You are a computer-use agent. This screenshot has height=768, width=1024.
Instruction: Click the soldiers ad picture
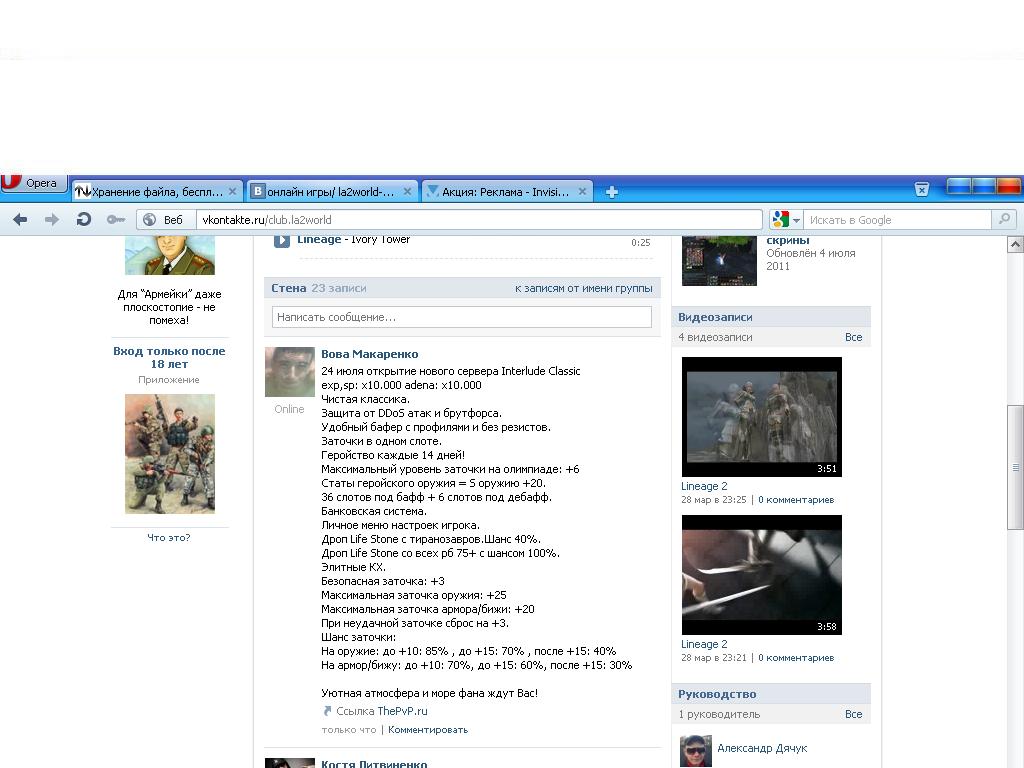pos(170,454)
